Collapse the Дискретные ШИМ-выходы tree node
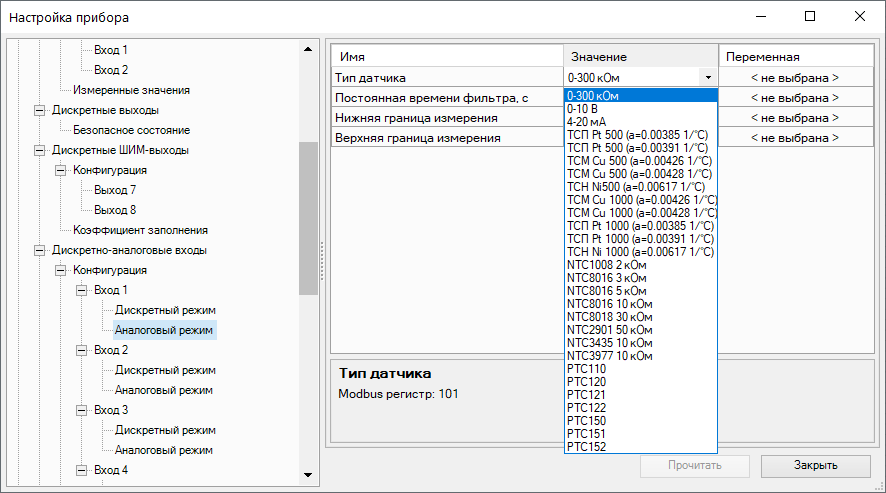The image size is (886, 493). (40, 150)
